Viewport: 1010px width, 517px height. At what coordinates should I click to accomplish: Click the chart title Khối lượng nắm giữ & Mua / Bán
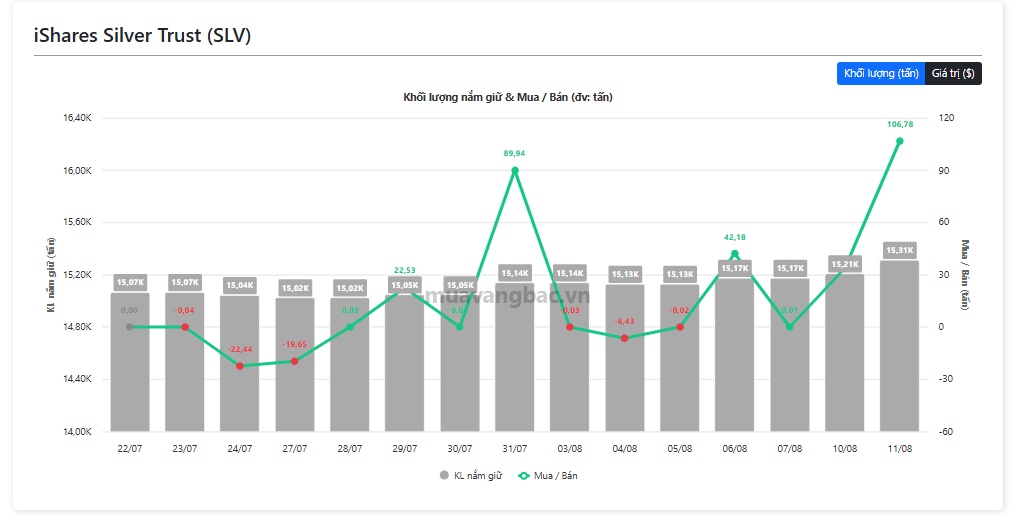[508, 97]
